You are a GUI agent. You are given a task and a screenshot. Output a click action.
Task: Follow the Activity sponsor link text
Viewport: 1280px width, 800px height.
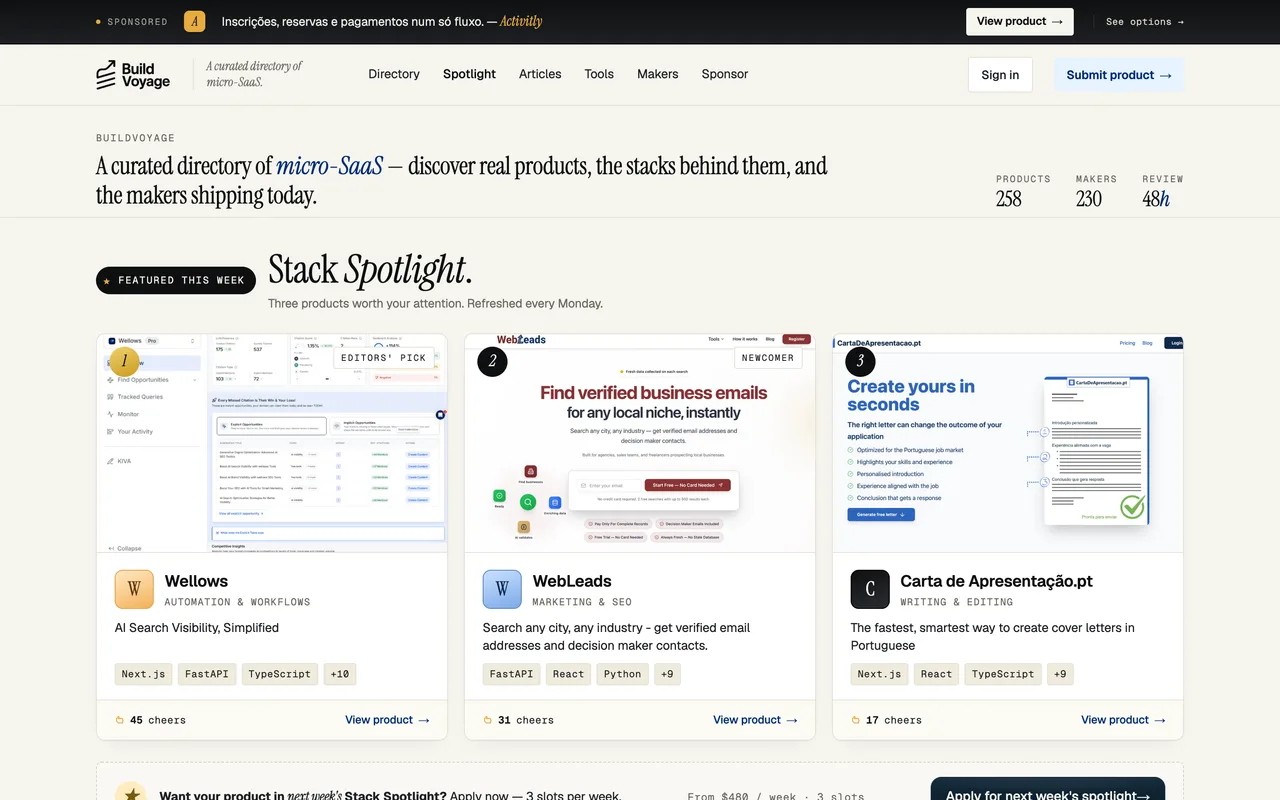coord(520,21)
